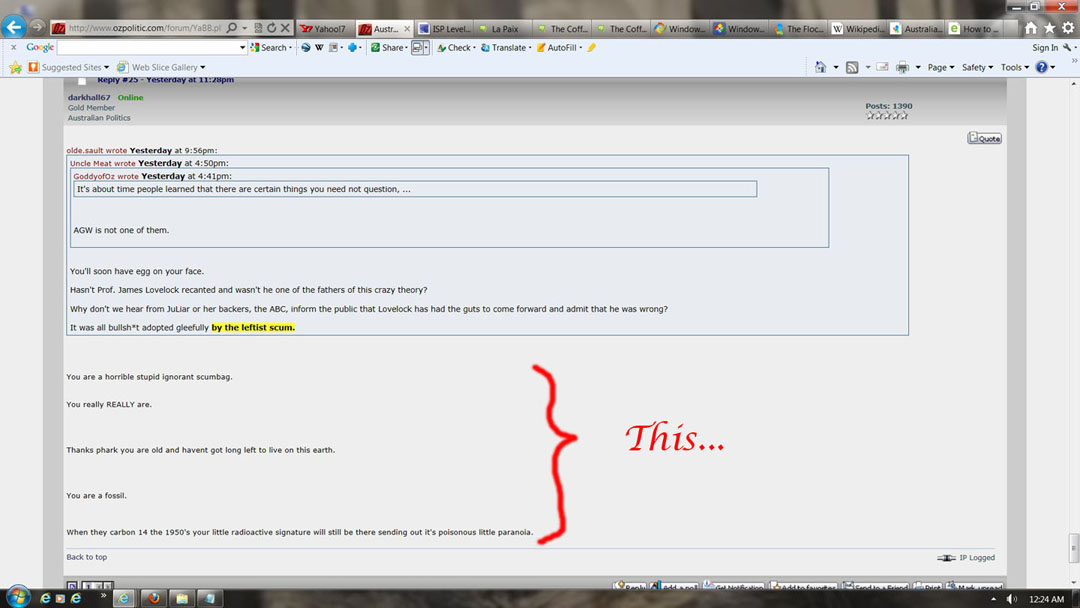Open the favorites star icon

pyautogui.click(x=1049, y=28)
